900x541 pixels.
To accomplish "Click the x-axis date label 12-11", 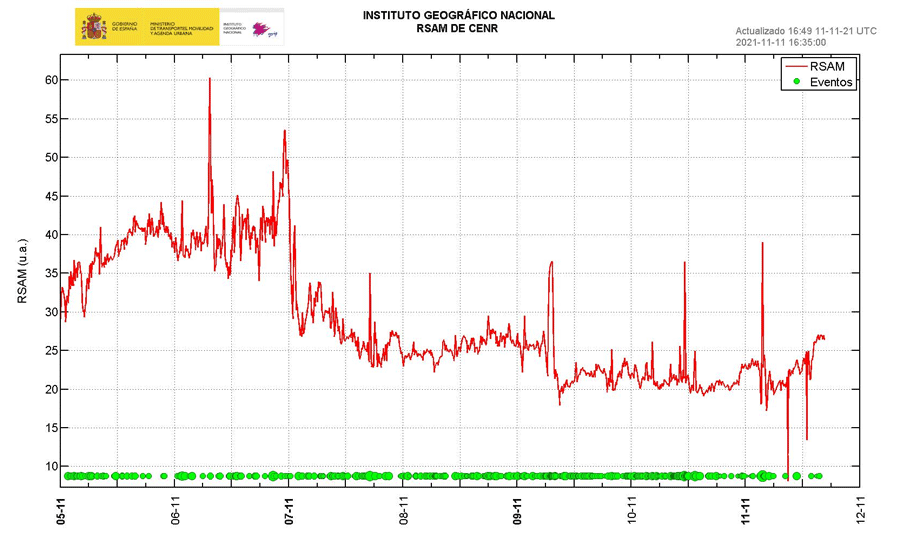I will [x=859, y=511].
